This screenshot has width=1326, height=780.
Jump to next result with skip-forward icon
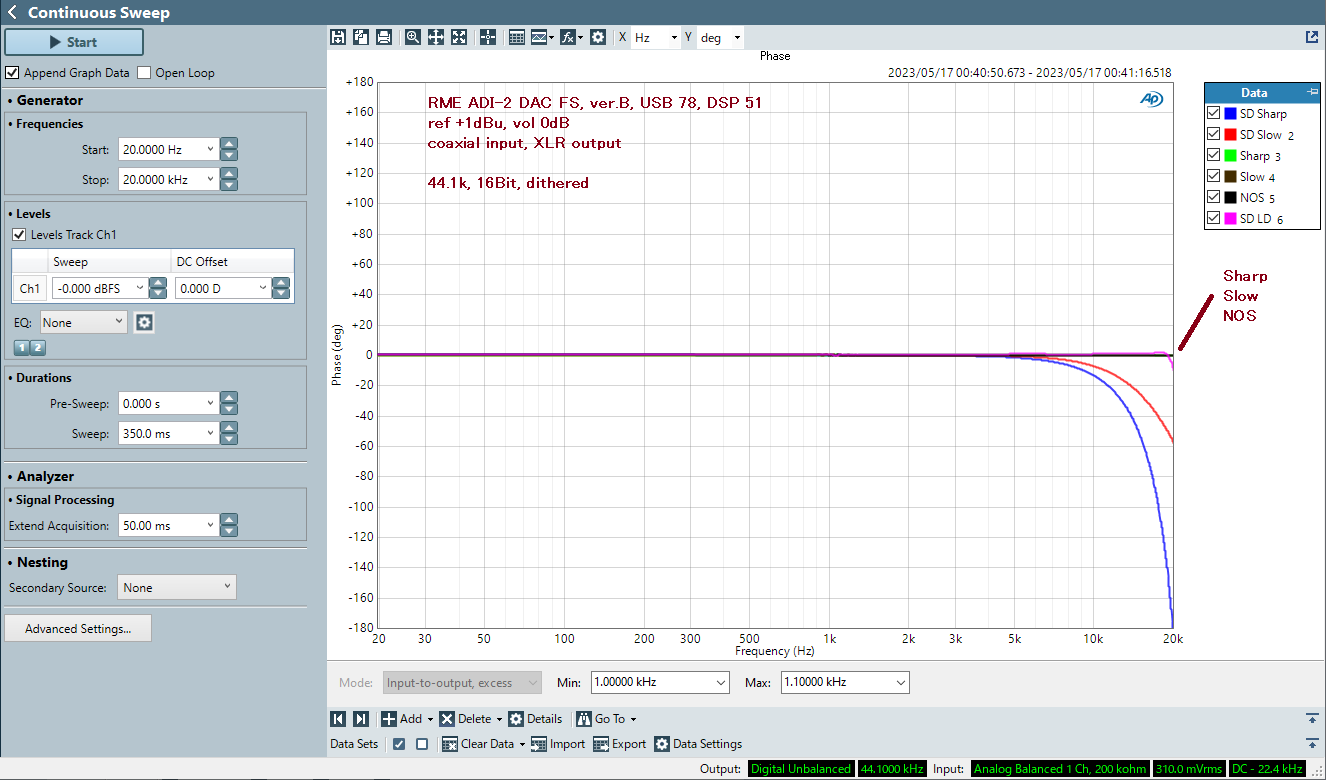(x=361, y=719)
